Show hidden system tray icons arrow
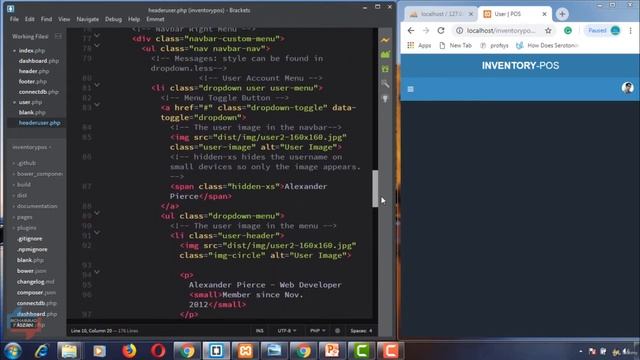Image resolution: width=640 pixels, height=360 pixels. [580, 351]
